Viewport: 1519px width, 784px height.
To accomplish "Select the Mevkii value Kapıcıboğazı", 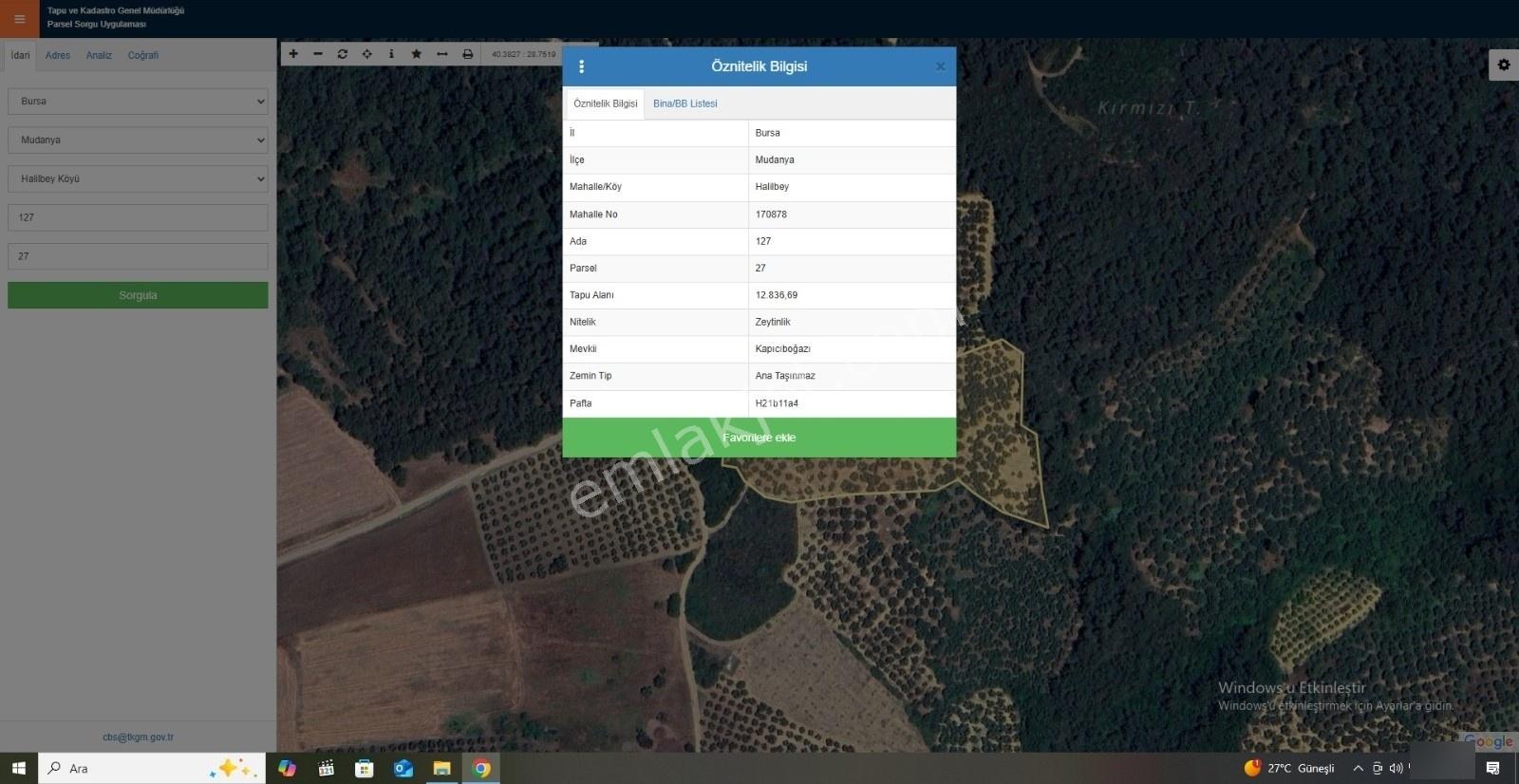I will (783, 349).
